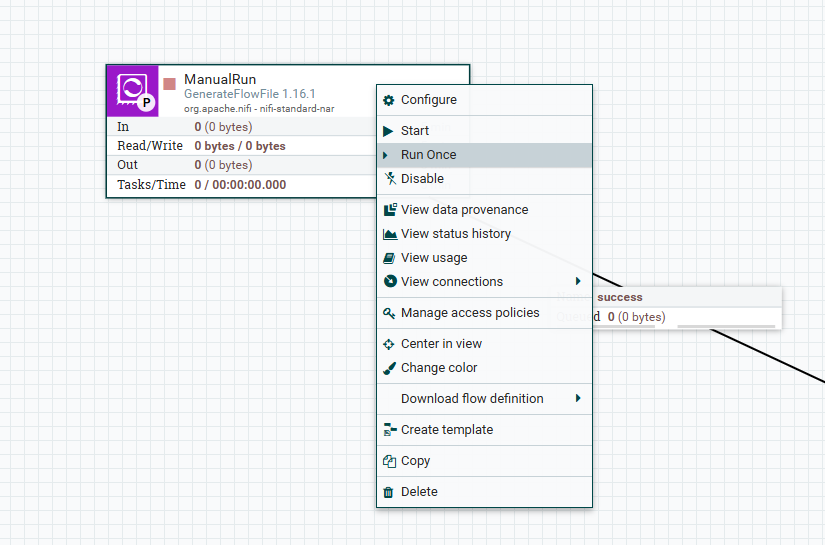Click the GenerateFlowFile 1.16.1 type label

tap(249, 94)
